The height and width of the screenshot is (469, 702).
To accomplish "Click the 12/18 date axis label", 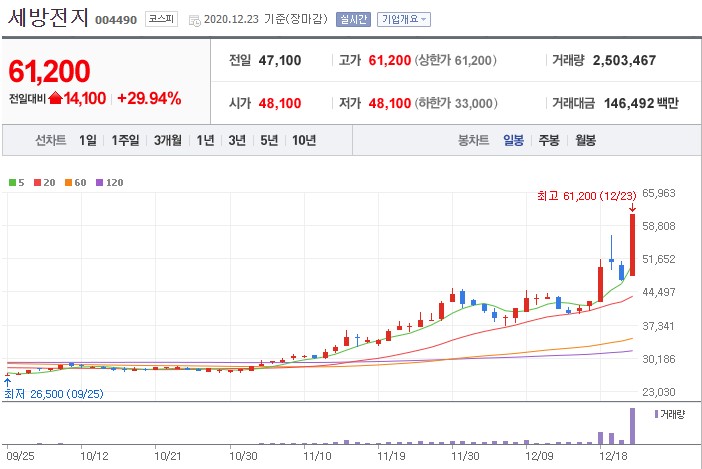I will [613, 456].
